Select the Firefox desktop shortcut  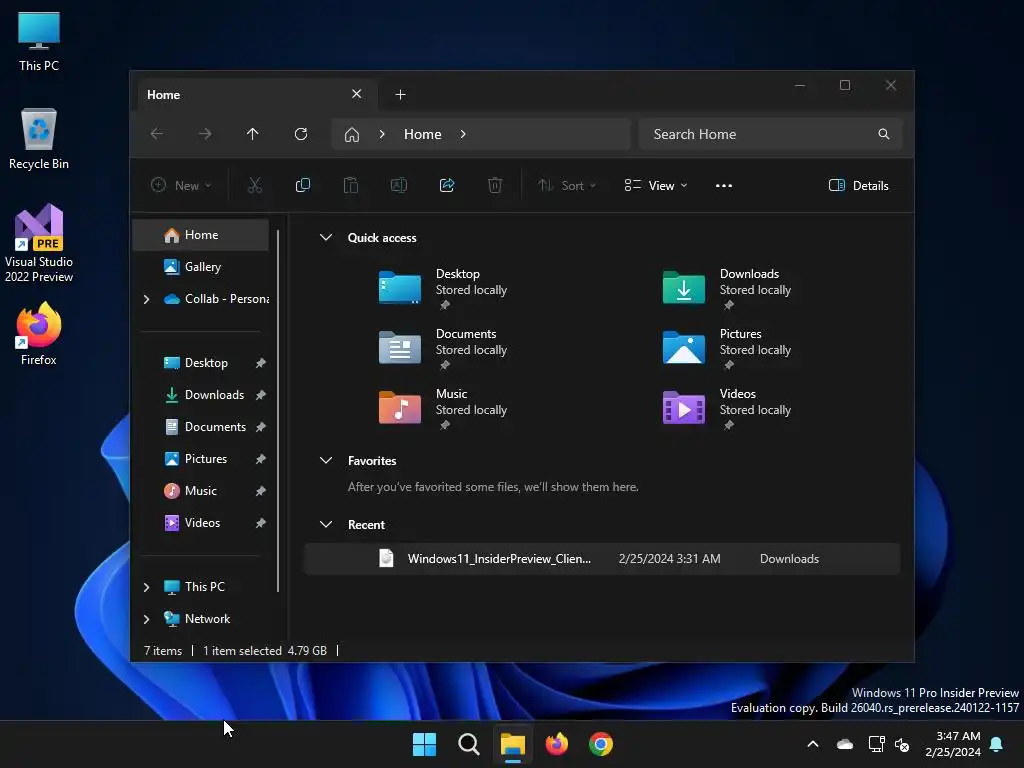click(39, 334)
